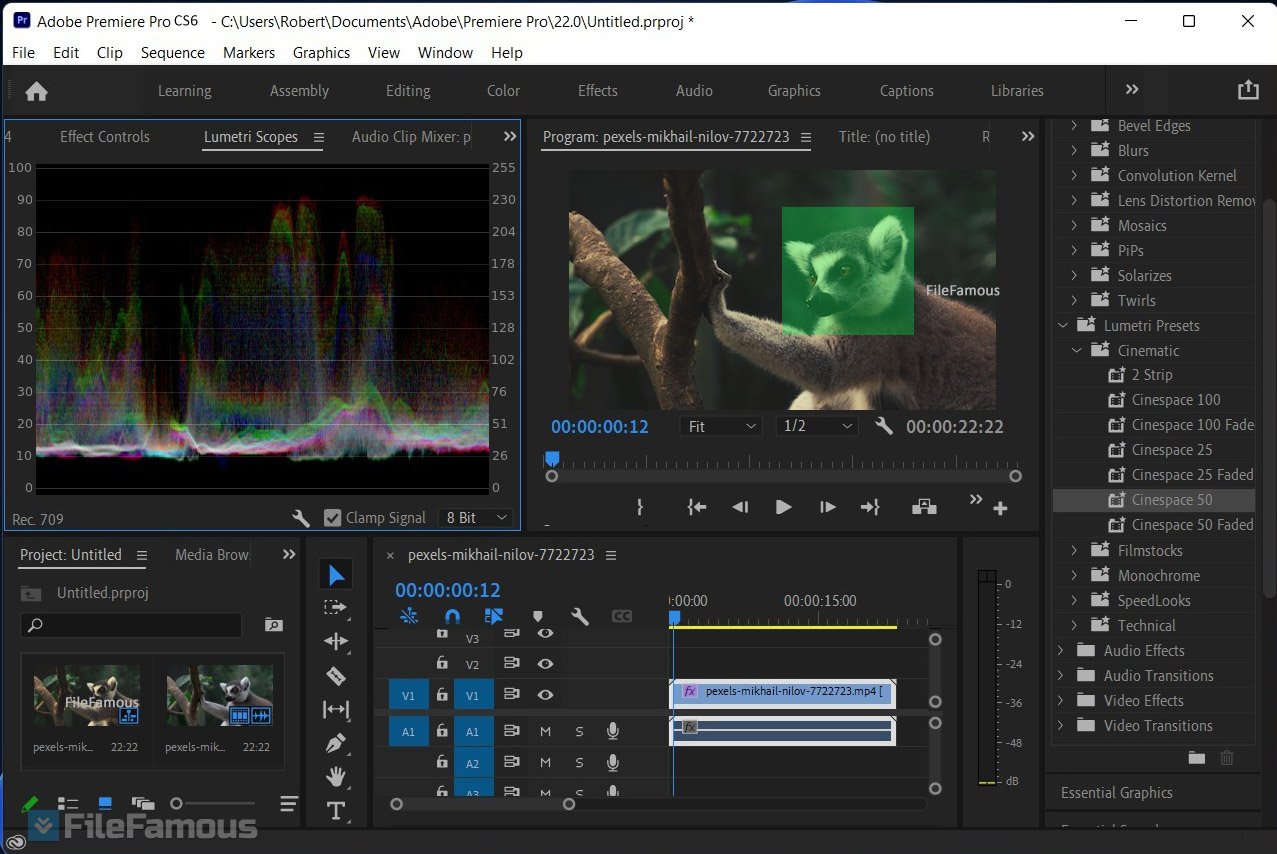Open the button editor plus icon
Screen dimensions: 1277x854
(x=1000, y=509)
